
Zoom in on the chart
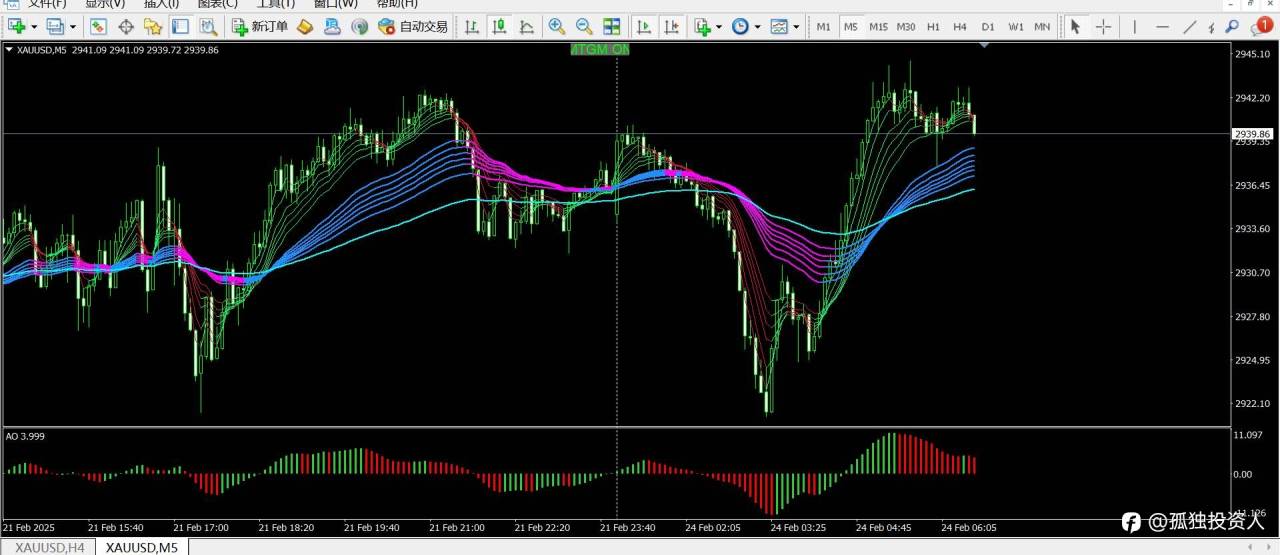[556, 27]
